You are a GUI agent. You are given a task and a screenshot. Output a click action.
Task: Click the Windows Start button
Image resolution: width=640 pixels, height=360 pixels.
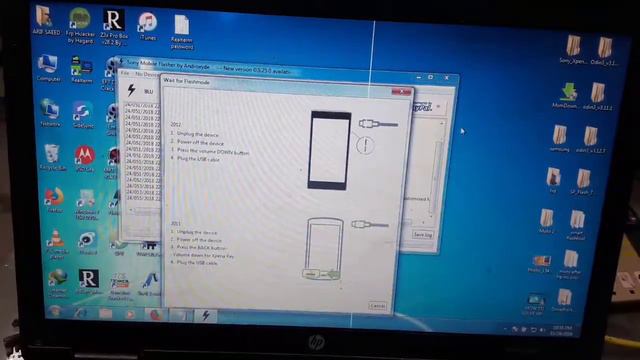pyautogui.click(x=54, y=312)
